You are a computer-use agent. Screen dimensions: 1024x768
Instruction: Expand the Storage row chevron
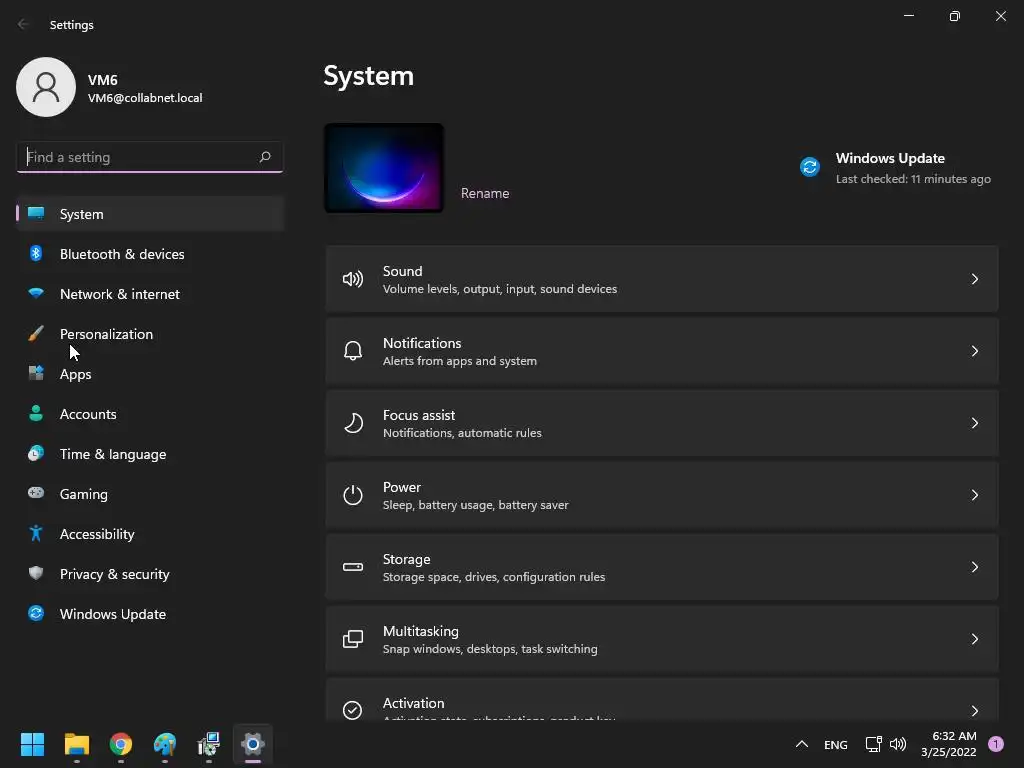pyautogui.click(x=974, y=567)
